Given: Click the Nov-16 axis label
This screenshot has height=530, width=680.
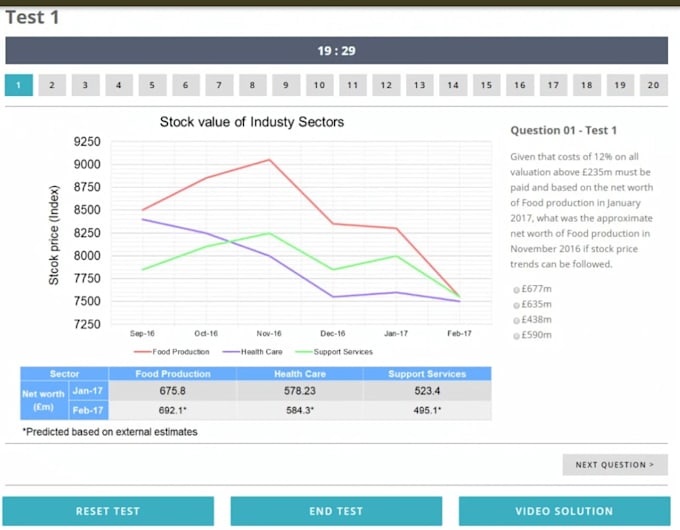Looking at the screenshot, I should (x=269, y=334).
